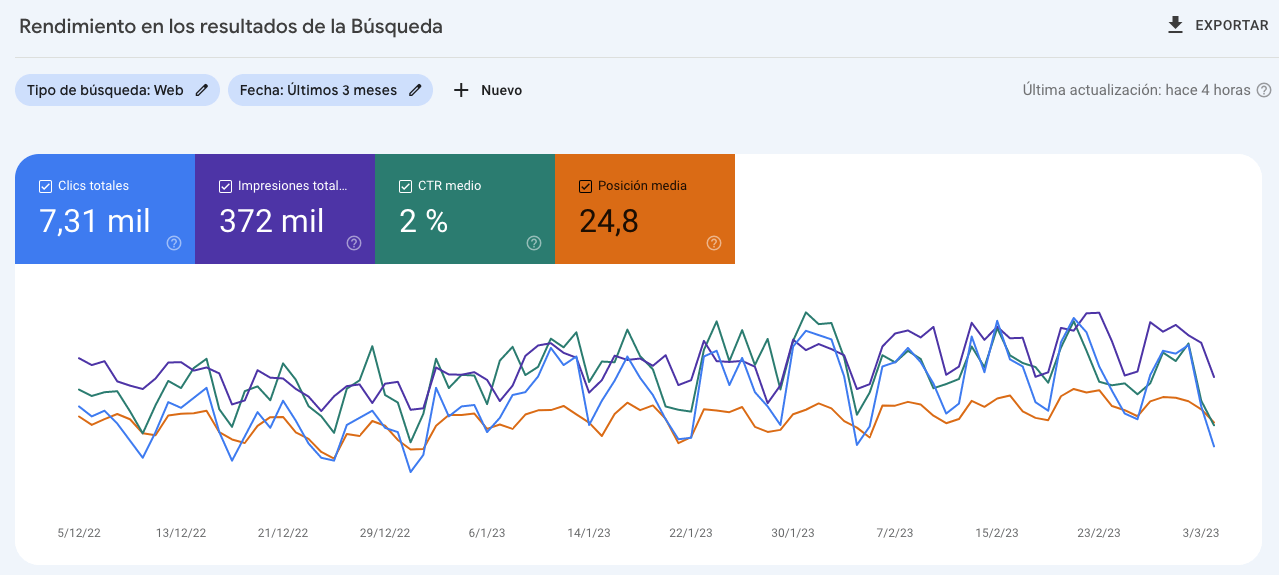The height and width of the screenshot is (575, 1279).
Task: Open help icon on Clics totales card
Action: (x=174, y=243)
